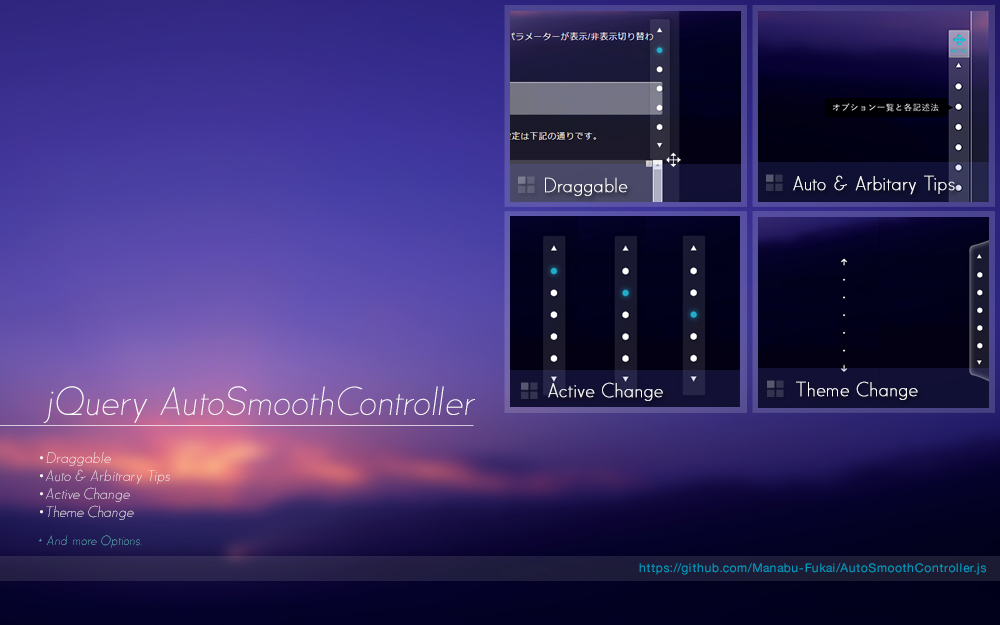Open the Theme Change demo thumbnail

pos(873,311)
